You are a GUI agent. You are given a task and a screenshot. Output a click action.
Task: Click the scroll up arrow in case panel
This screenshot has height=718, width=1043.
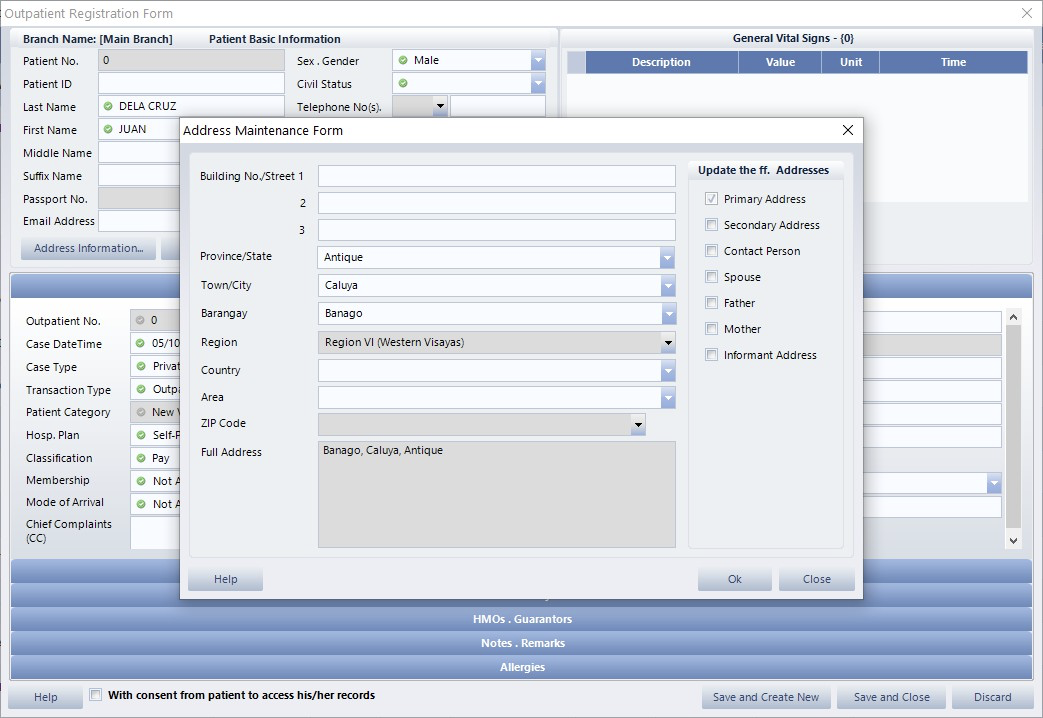(1013, 318)
